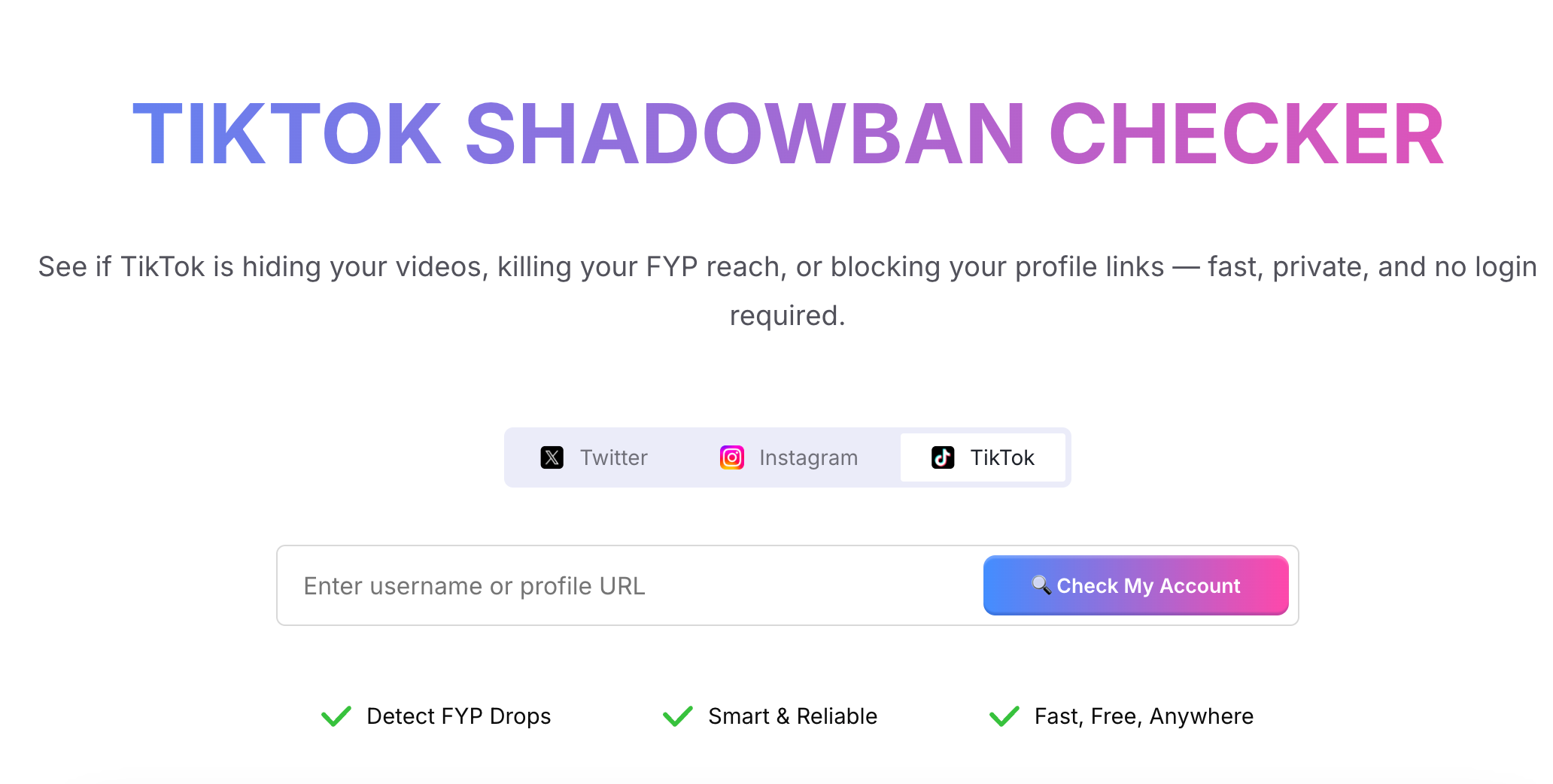Click inside the search form container
Image resolution: width=1553 pixels, height=784 pixels.
[x=787, y=585]
